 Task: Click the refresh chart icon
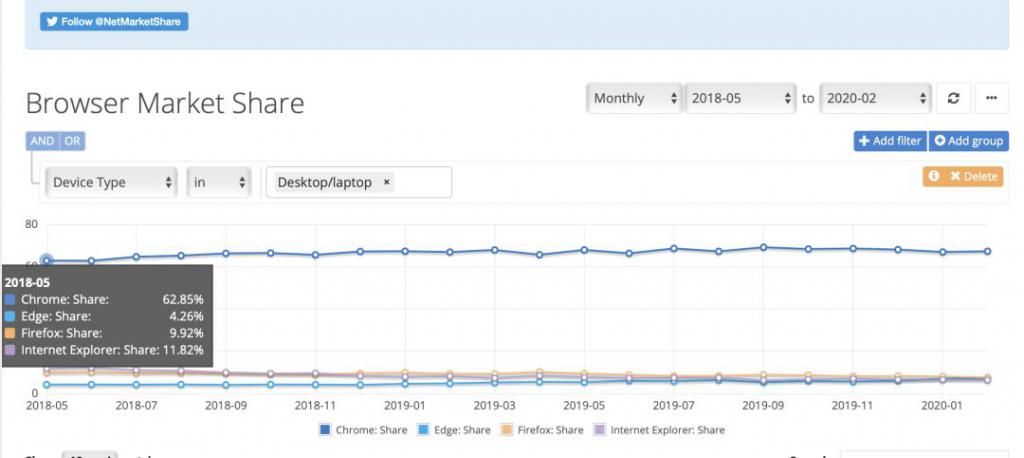[x=953, y=99]
